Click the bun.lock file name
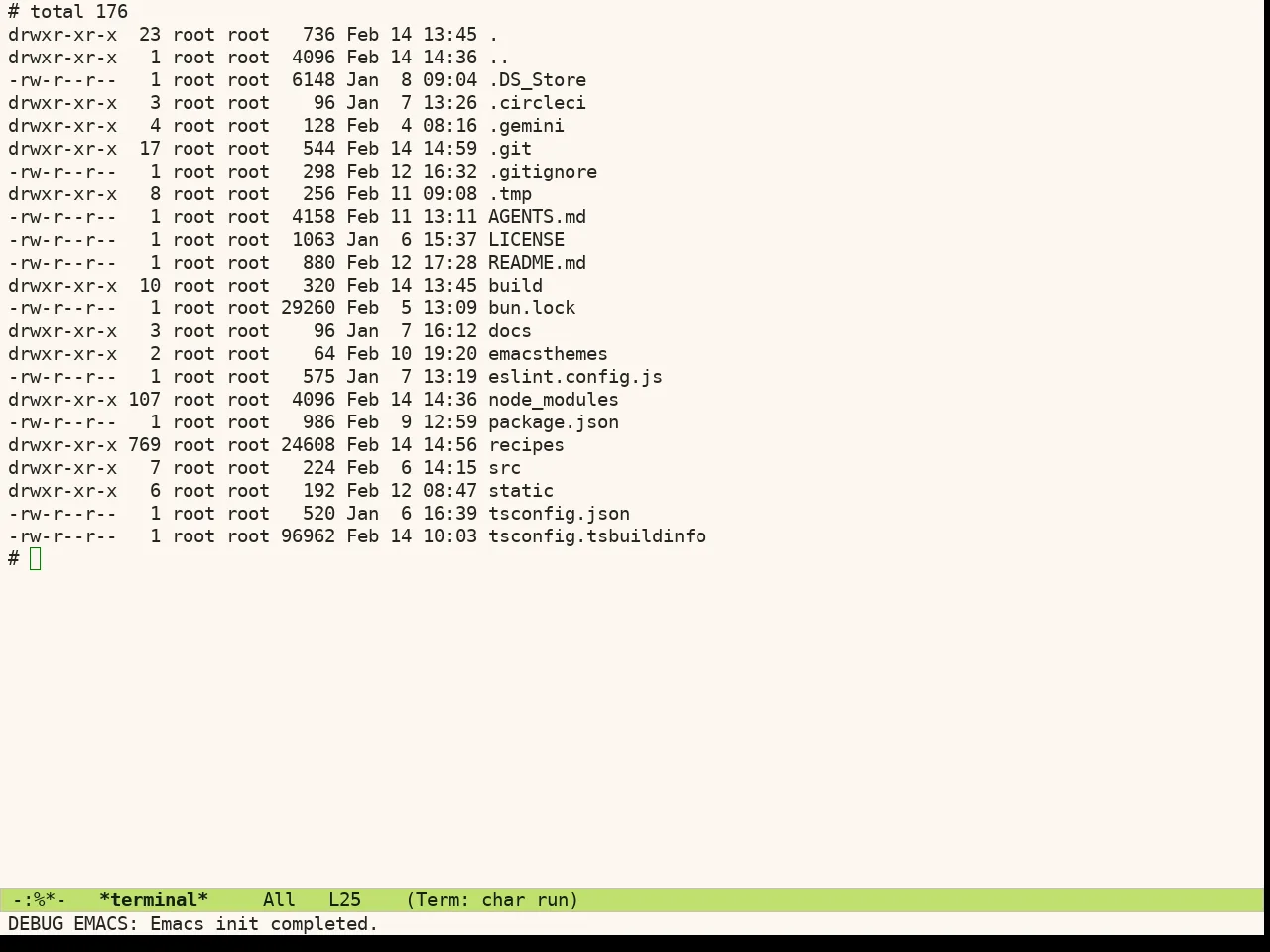The height and width of the screenshot is (952, 1270). pyautogui.click(x=532, y=308)
